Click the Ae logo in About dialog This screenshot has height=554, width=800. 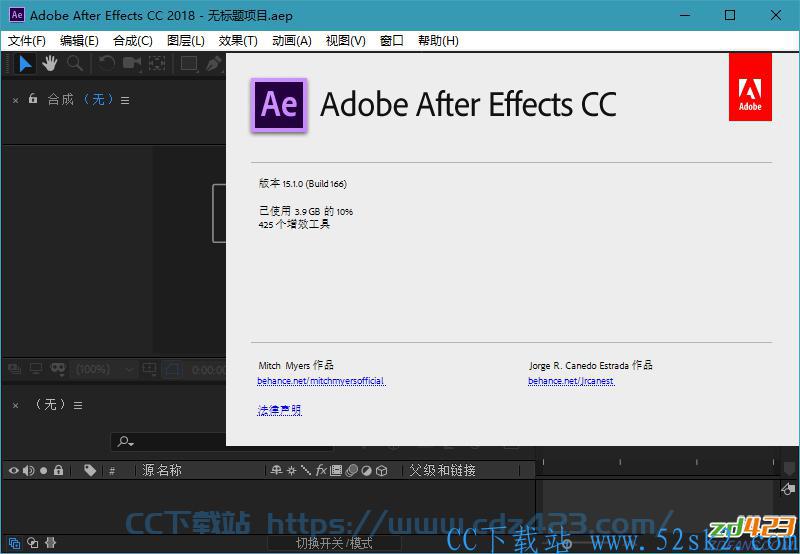tap(279, 105)
